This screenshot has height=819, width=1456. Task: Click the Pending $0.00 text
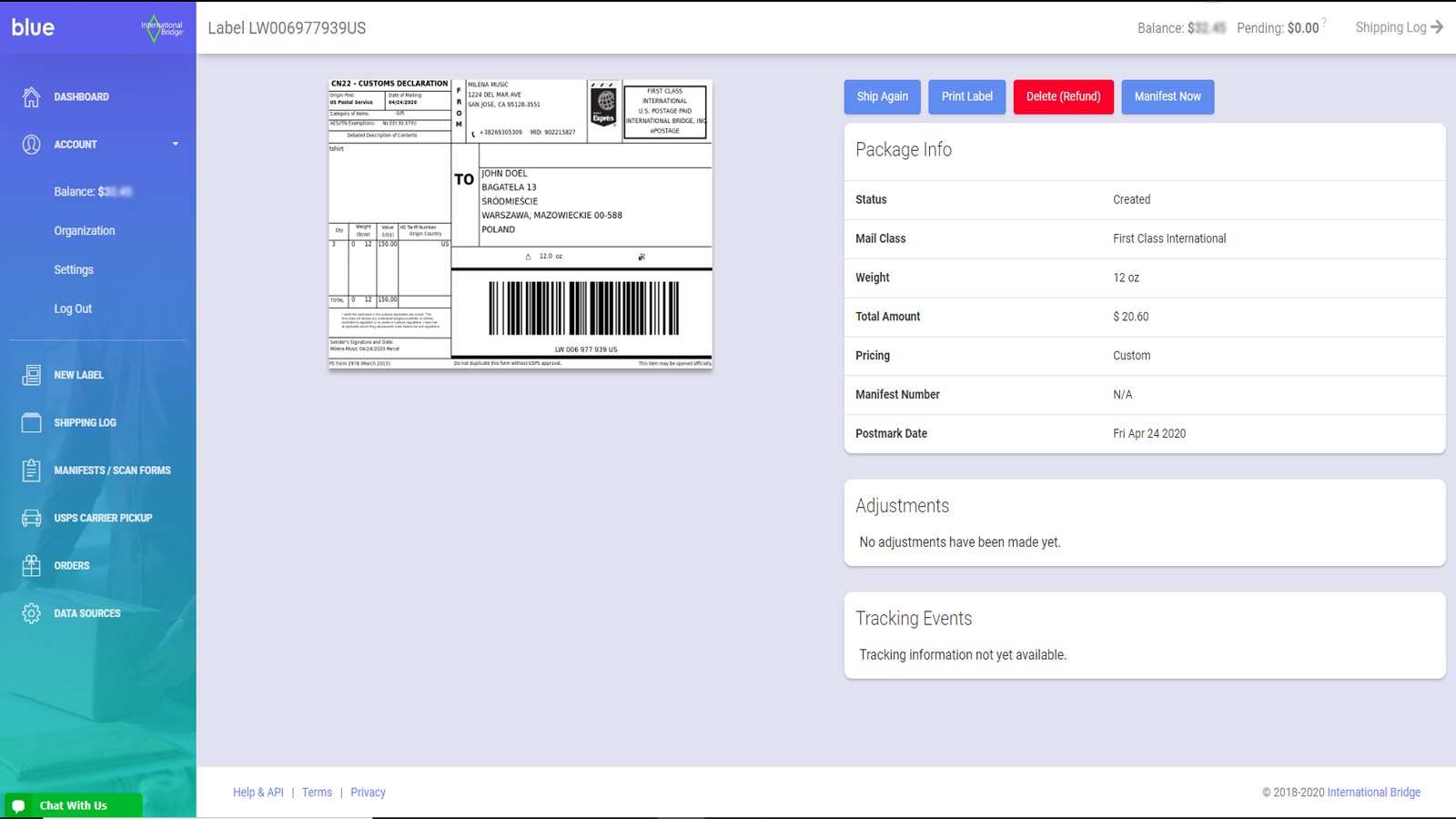point(1278,28)
